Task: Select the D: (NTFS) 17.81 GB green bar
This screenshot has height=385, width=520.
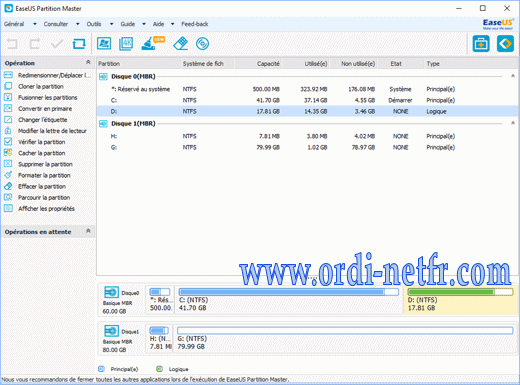Action: tap(460, 292)
